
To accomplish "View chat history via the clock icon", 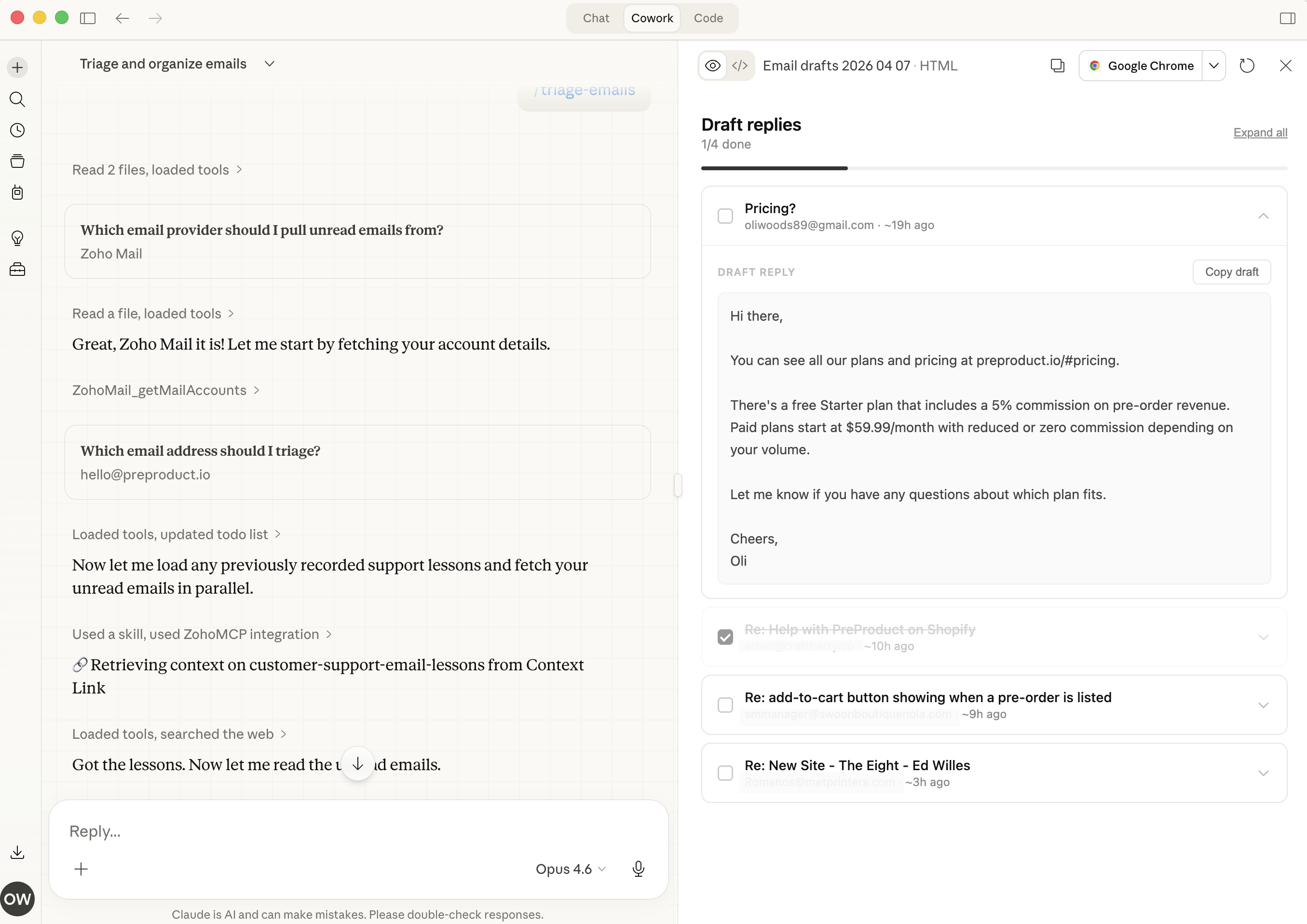I will coord(17,130).
